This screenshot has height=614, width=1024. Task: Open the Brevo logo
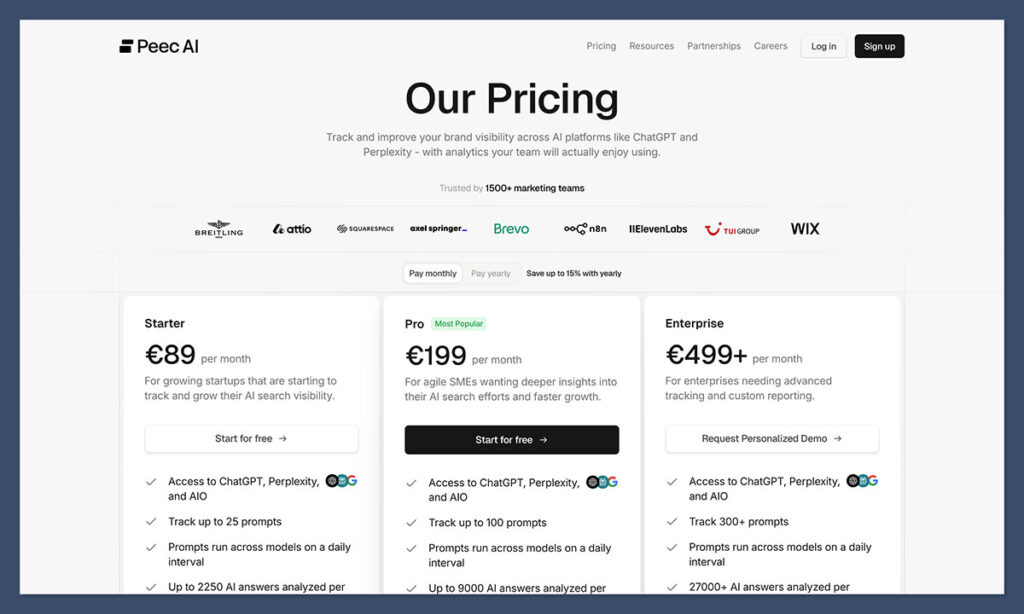pyautogui.click(x=511, y=228)
